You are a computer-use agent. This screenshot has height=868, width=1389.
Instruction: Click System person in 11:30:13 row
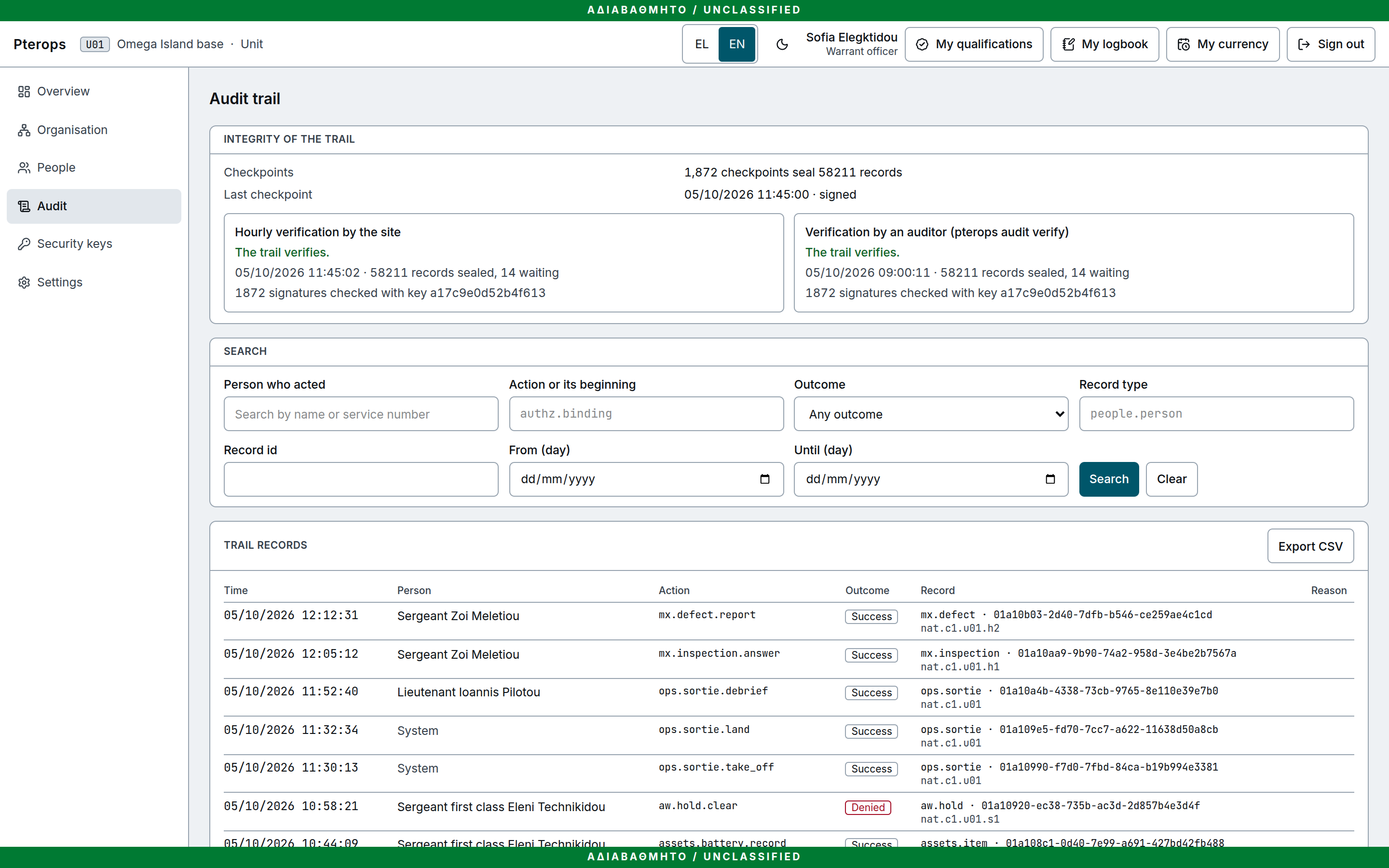(417, 769)
